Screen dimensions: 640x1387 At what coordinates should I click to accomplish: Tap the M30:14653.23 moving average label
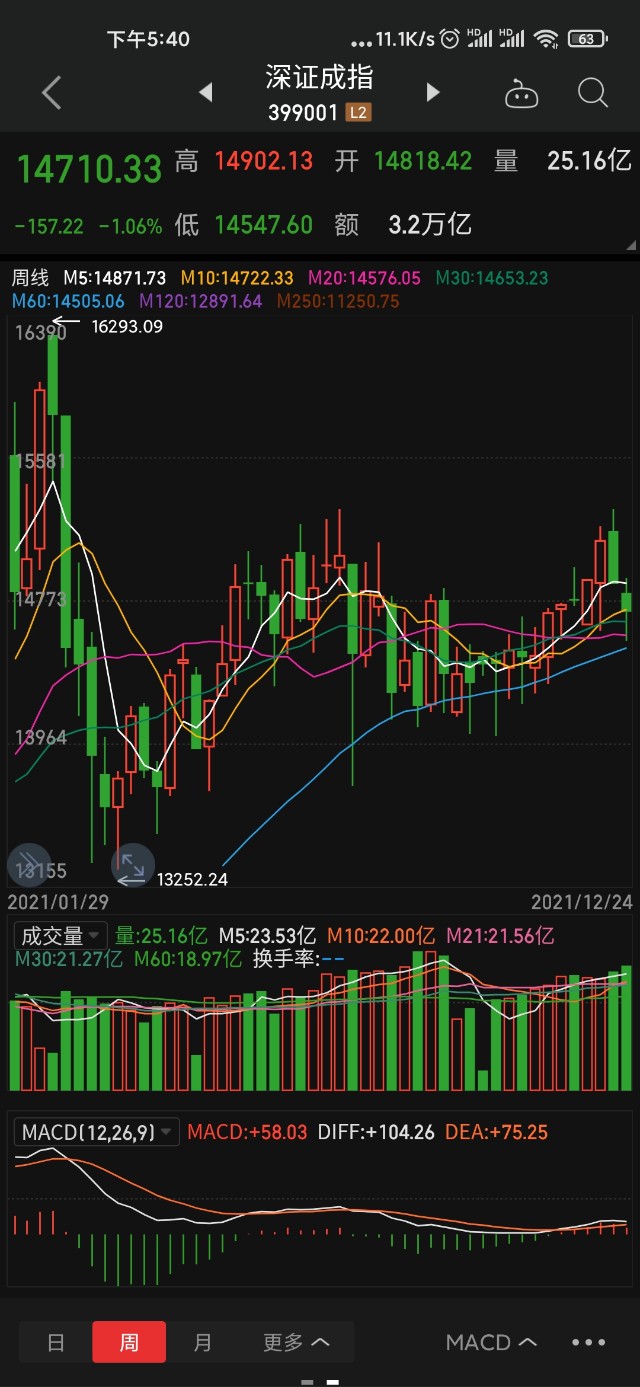click(492, 277)
